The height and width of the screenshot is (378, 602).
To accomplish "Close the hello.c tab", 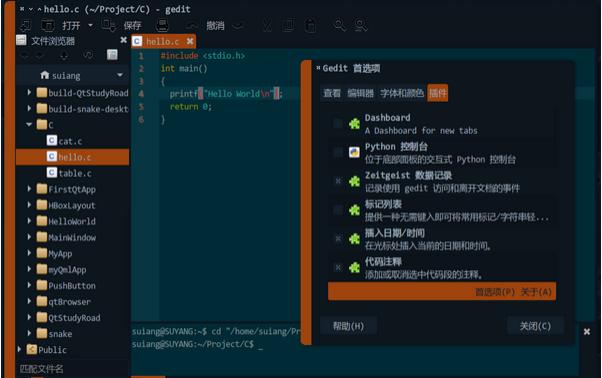I will (190, 41).
